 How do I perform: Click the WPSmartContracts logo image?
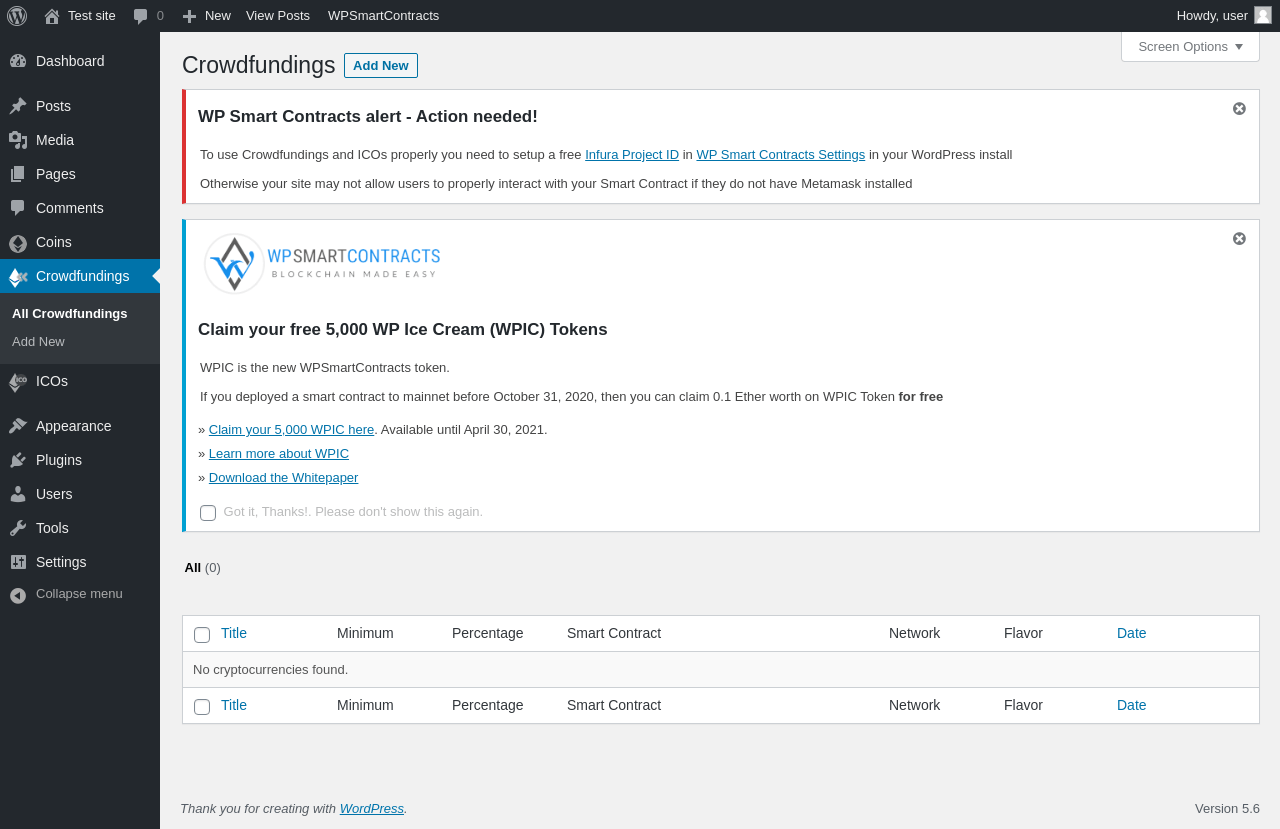click(322, 264)
